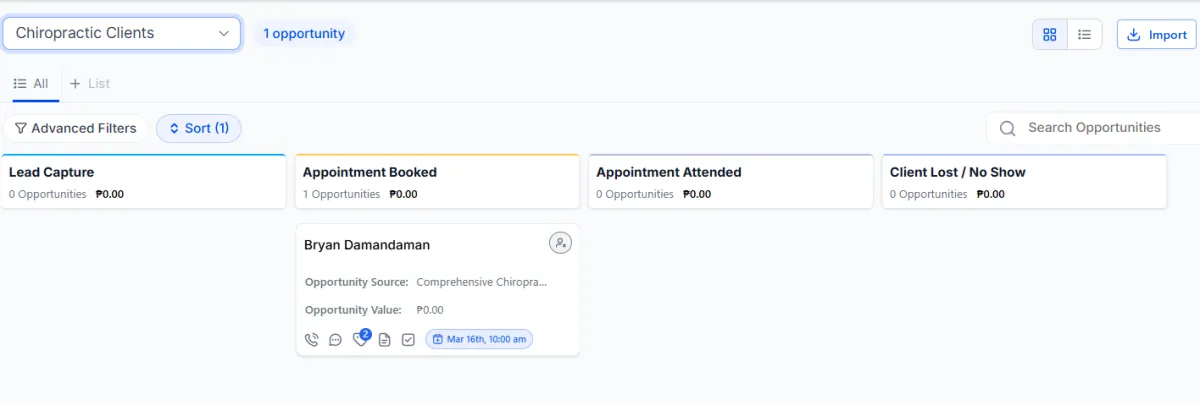Click the Import button

[x=1156, y=34]
